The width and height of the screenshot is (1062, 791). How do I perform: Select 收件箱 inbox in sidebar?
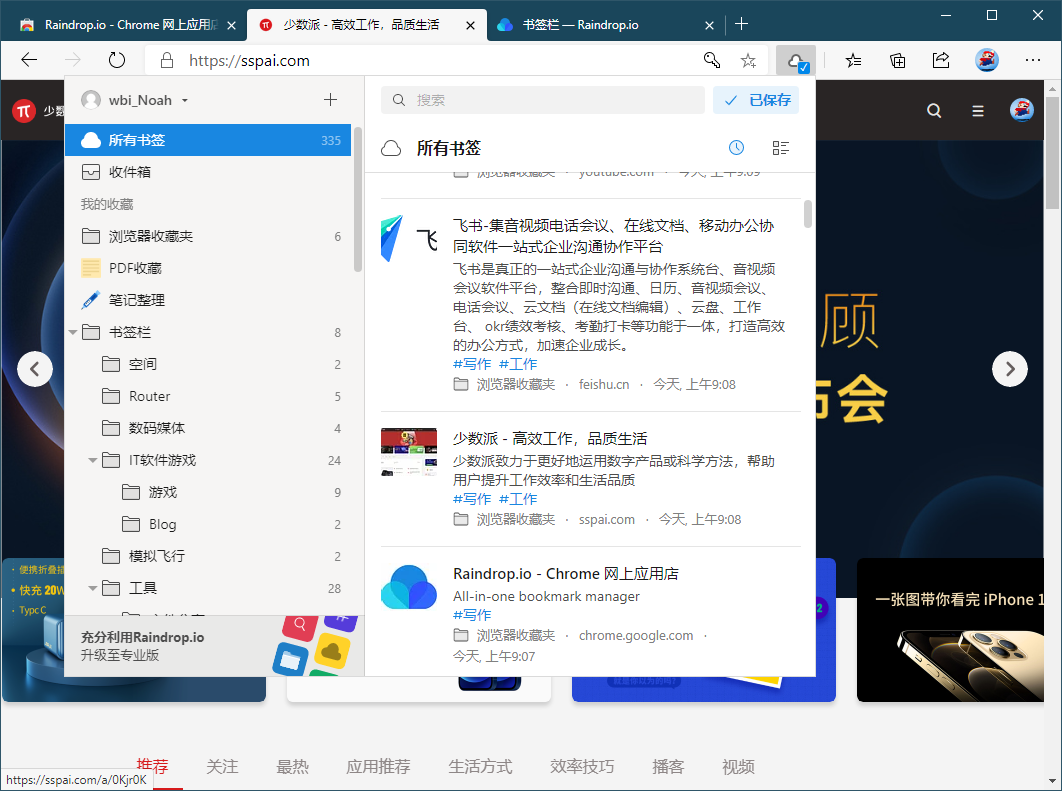(208, 172)
